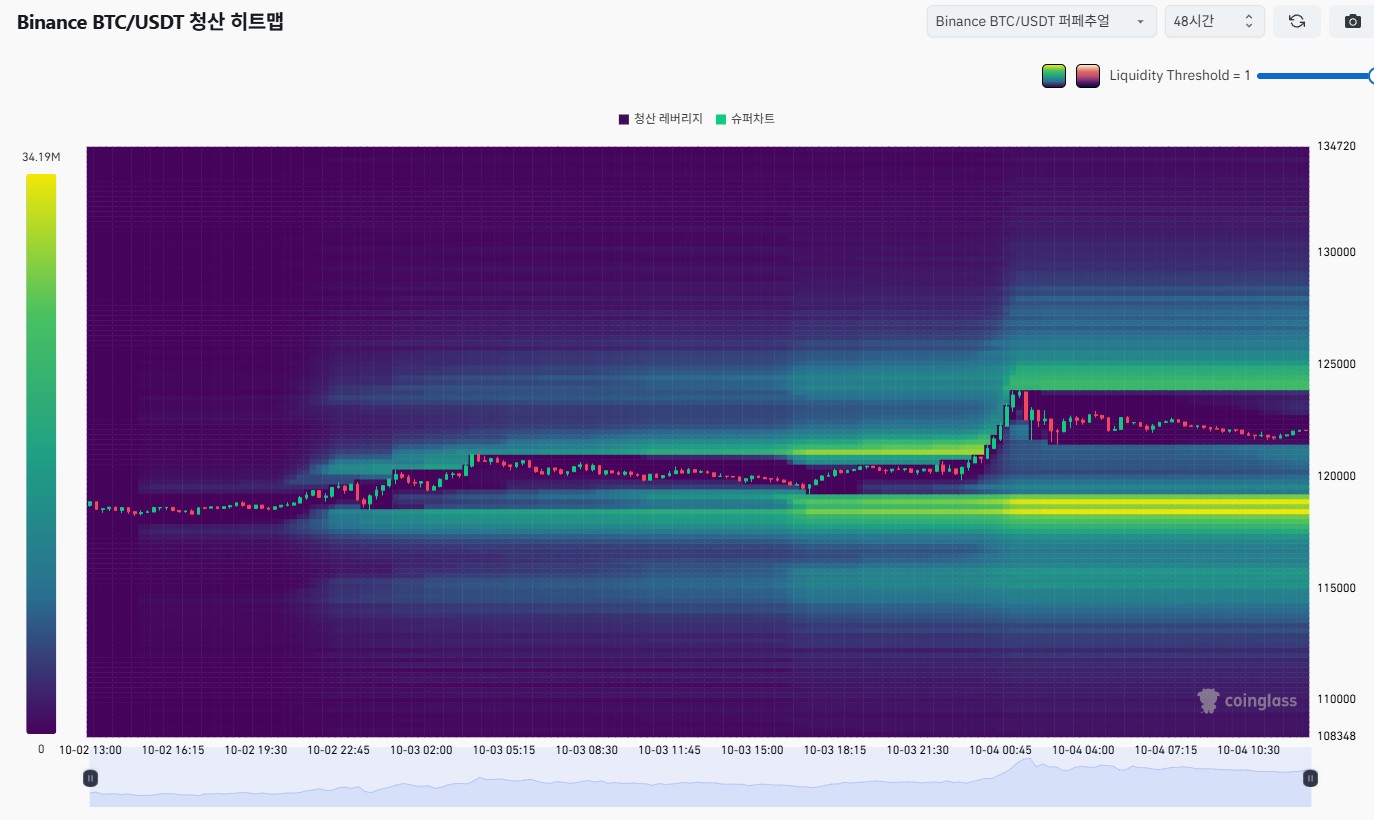1374x820 pixels.
Task: Select the pink-purple color scheme swatch
Action: (1088, 76)
